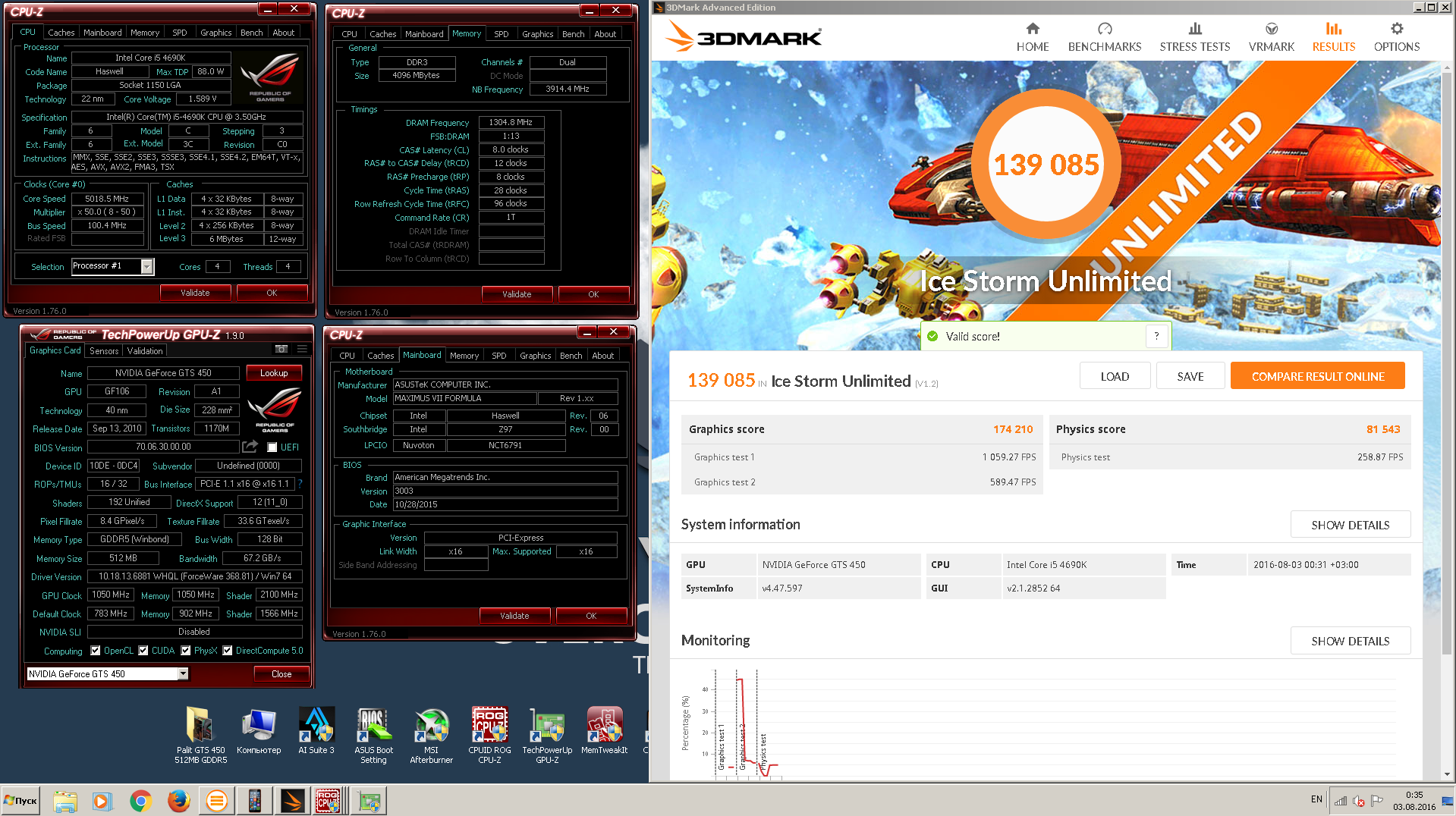The height and width of the screenshot is (816, 1456).
Task: Click Lookup button in GPU-Z
Action: [274, 373]
